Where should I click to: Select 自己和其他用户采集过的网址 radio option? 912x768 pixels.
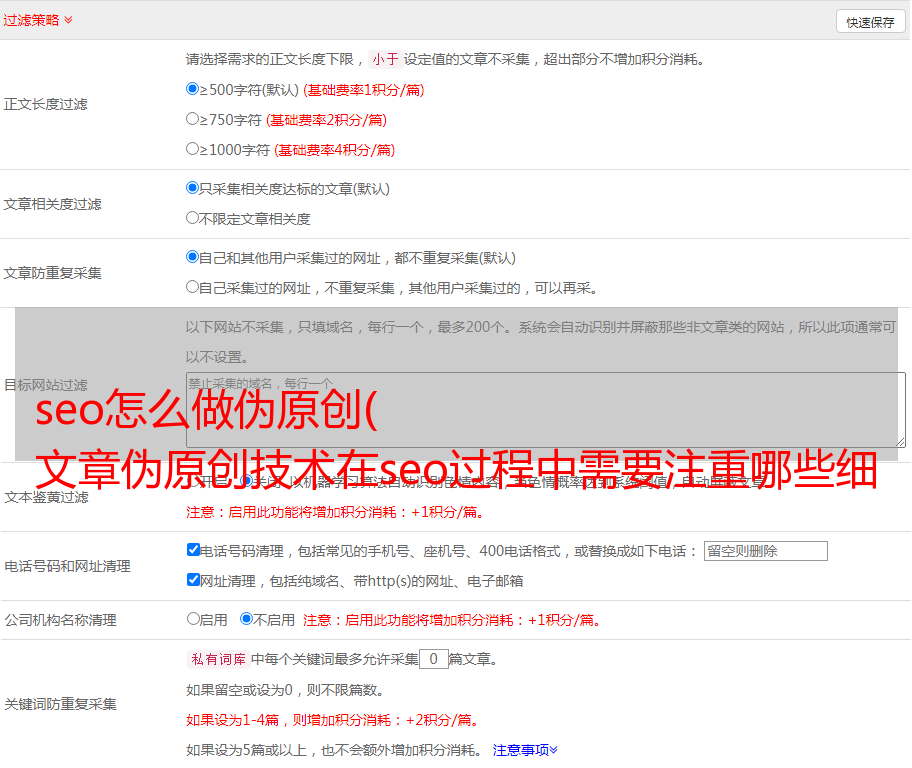pos(192,257)
